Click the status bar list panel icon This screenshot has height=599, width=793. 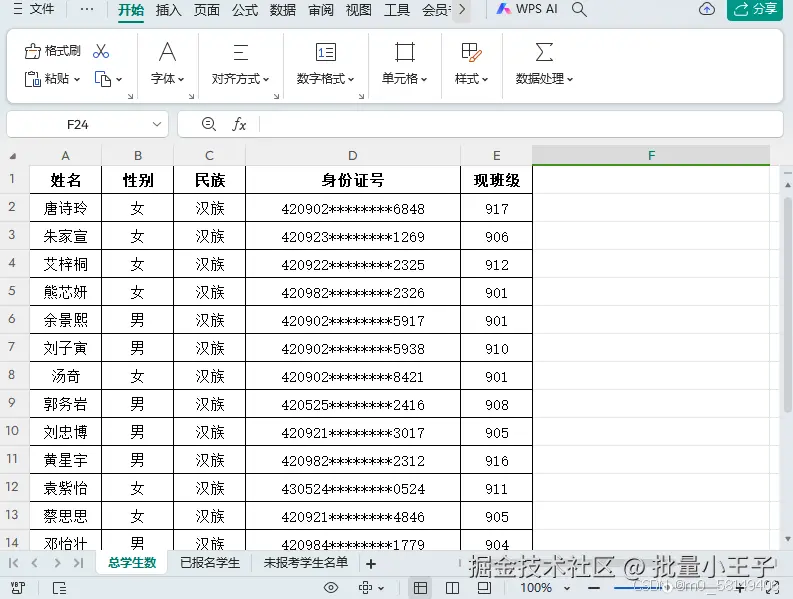click(59, 588)
